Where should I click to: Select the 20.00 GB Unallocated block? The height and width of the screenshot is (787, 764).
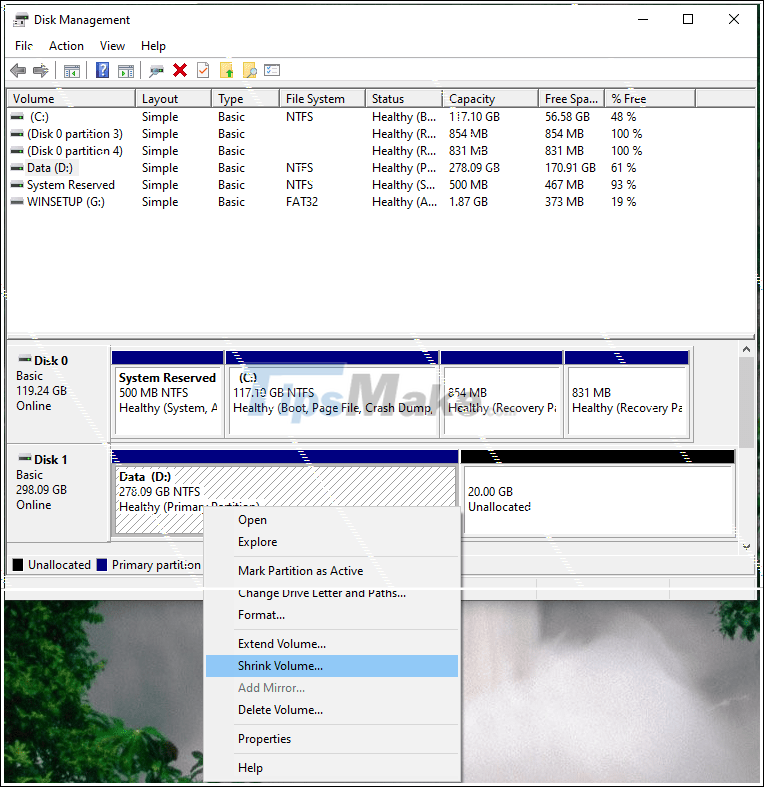(598, 493)
